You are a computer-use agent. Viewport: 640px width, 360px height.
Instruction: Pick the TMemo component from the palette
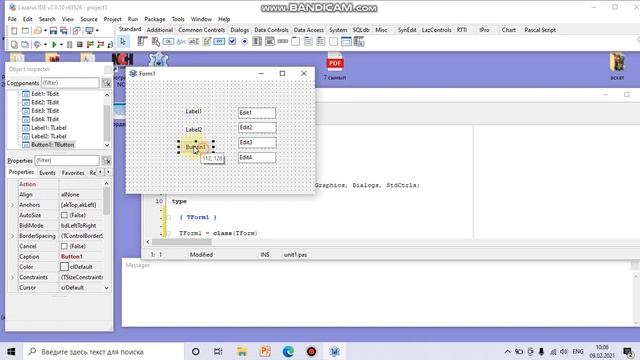pos(207,41)
